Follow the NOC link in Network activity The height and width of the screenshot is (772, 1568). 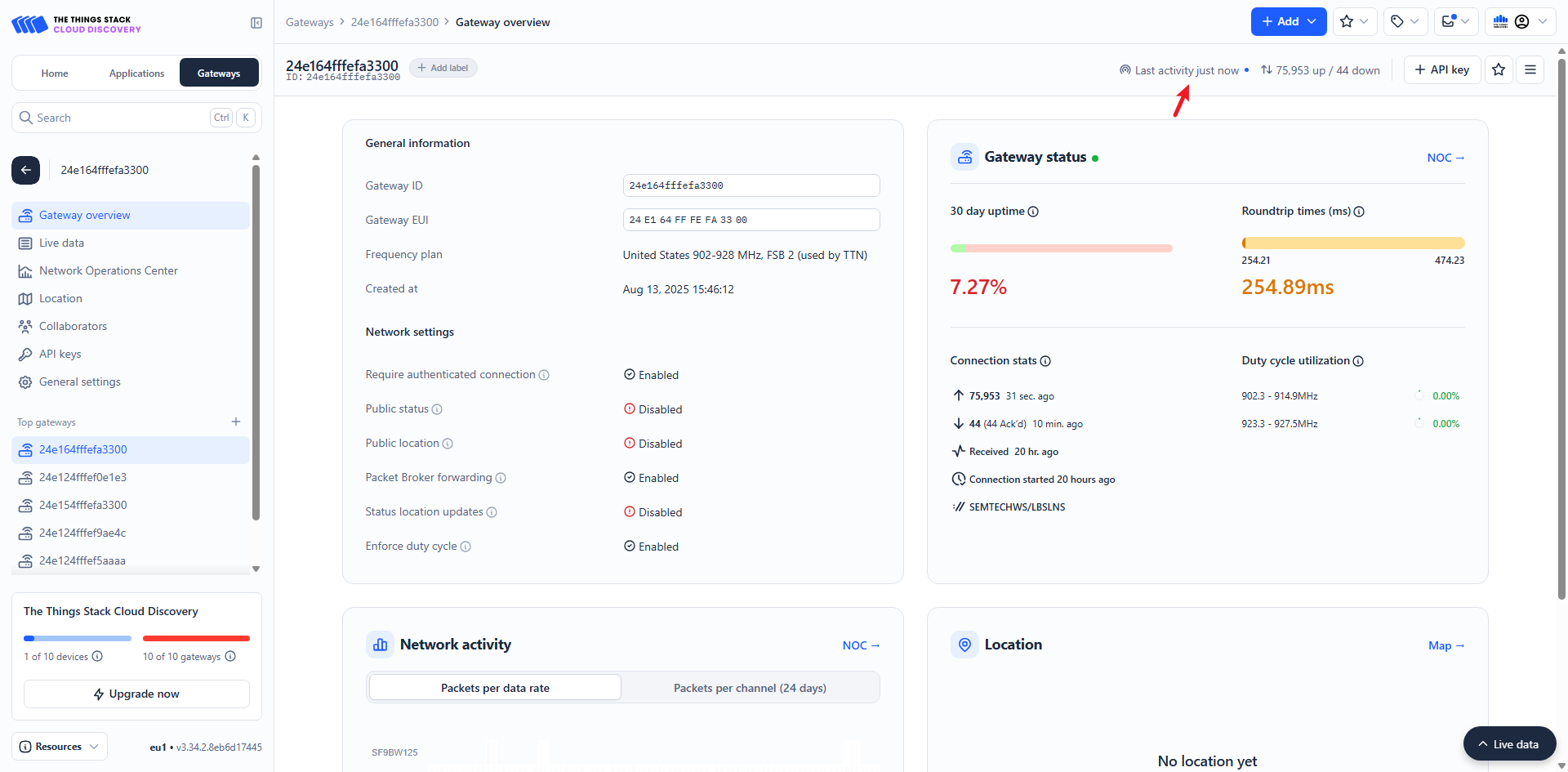click(x=861, y=645)
